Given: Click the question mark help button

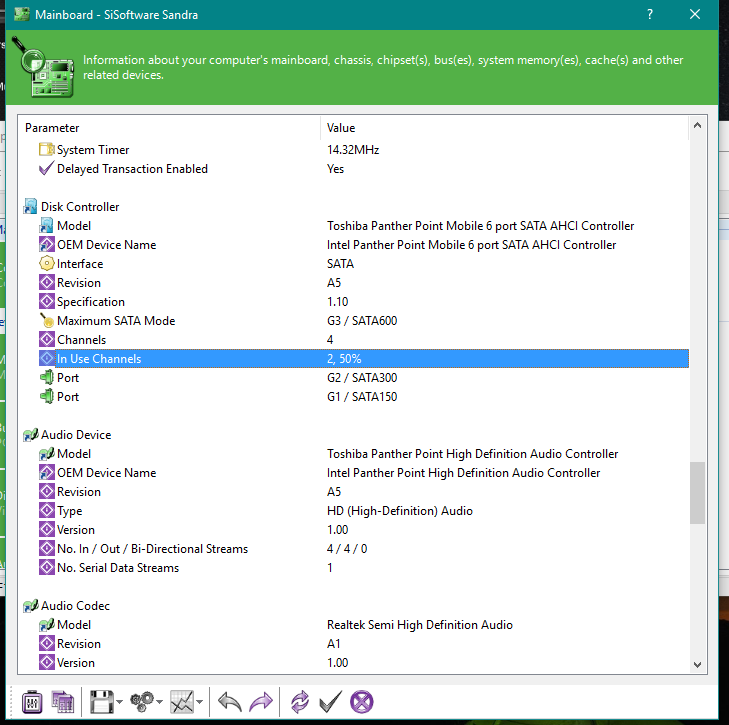Looking at the screenshot, I should (650, 14).
